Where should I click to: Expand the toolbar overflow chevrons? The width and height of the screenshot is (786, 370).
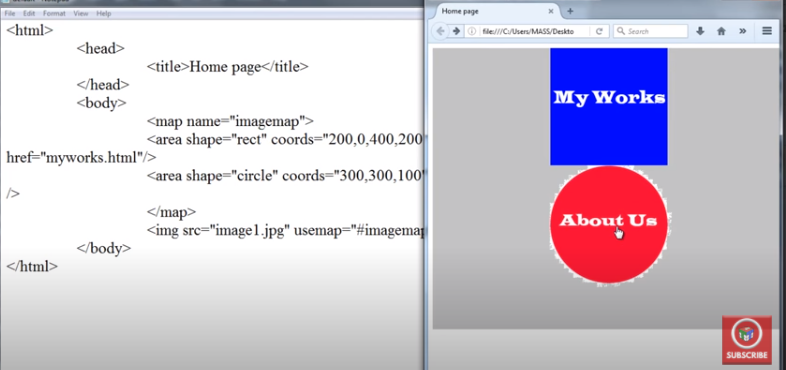coord(742,31)
